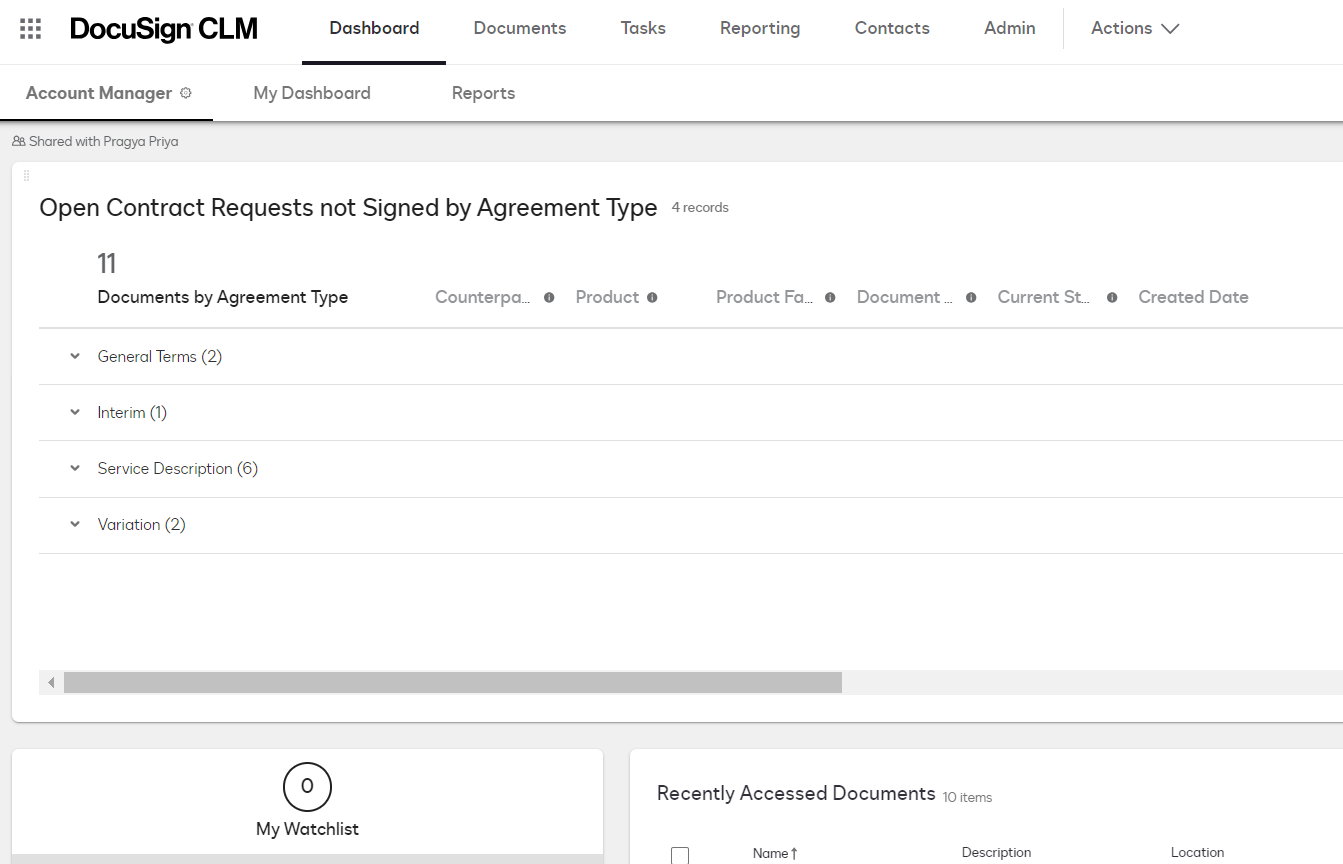The image size is (1343, 864).
Task: Expand the Service Description group
Action: [x=74, y=468]
